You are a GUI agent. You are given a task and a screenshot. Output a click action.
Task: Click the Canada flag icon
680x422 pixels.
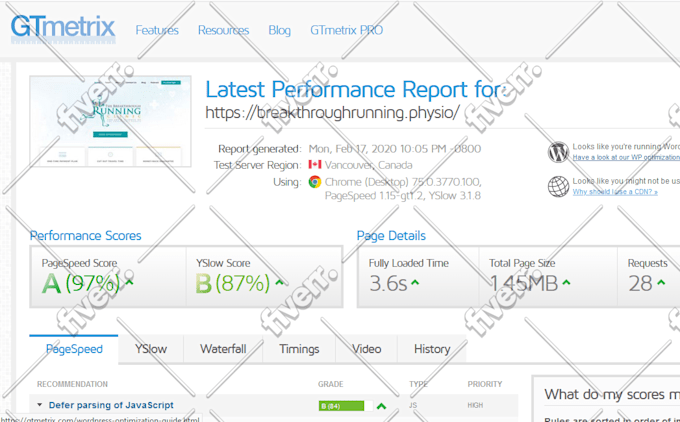point(315,165)
